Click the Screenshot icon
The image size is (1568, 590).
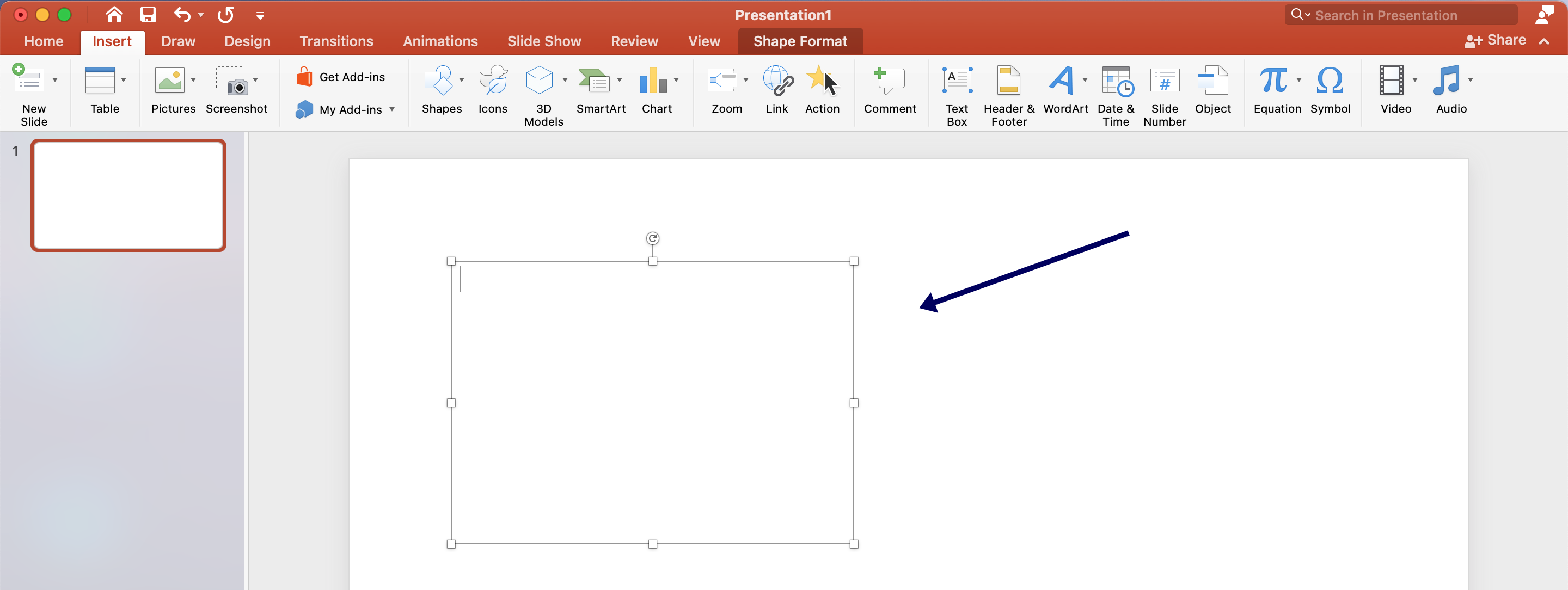[232, 81]
